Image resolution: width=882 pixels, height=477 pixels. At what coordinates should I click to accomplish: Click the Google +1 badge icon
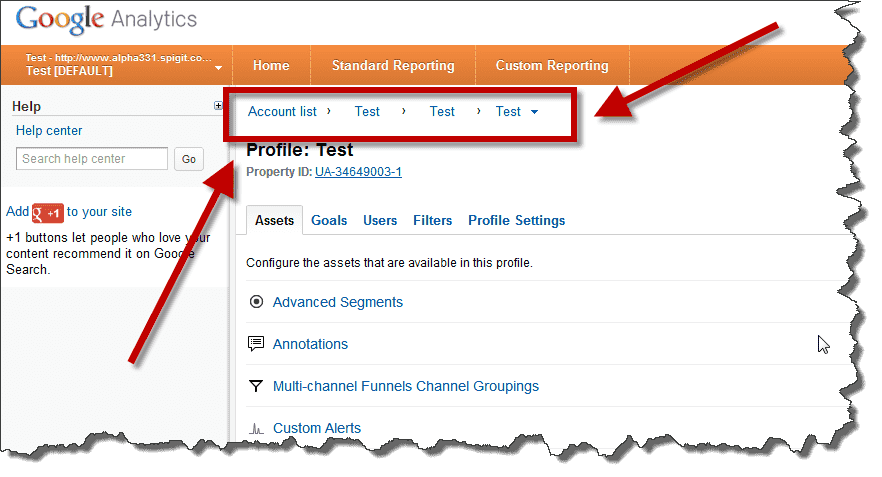(48, 213)
